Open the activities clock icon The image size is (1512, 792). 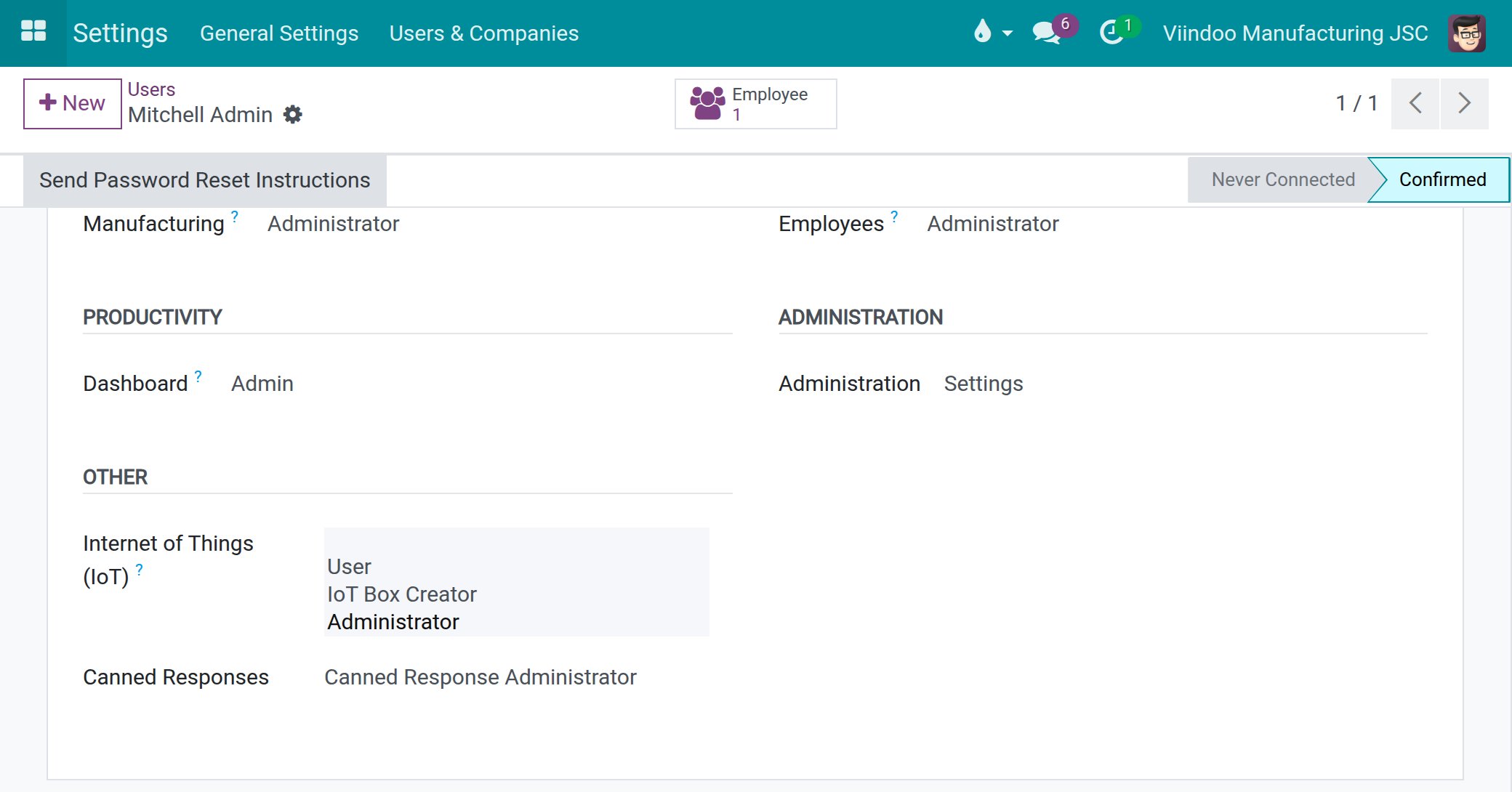click(1111, 33)
